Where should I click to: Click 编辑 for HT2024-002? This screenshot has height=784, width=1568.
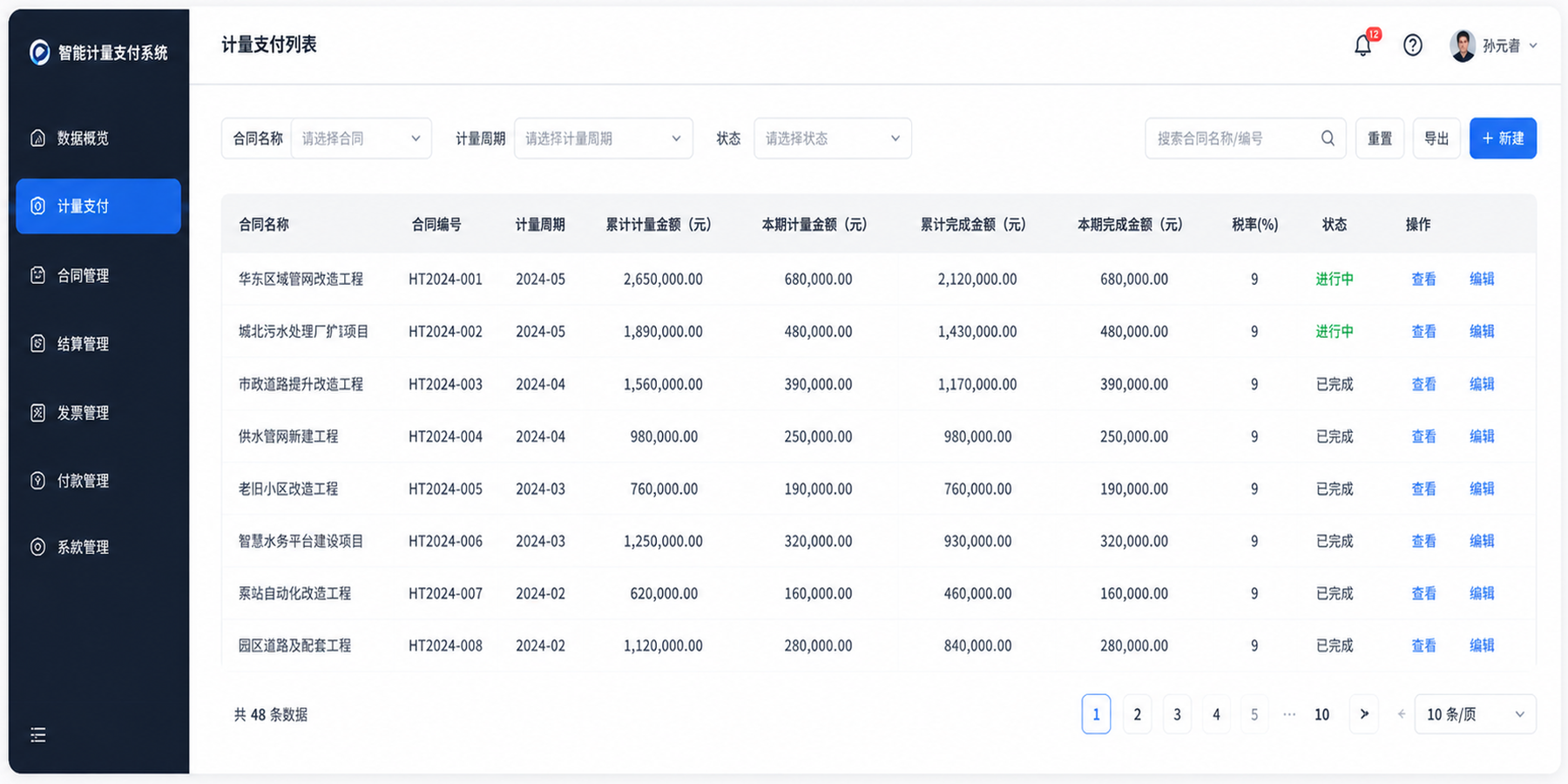1483,331
